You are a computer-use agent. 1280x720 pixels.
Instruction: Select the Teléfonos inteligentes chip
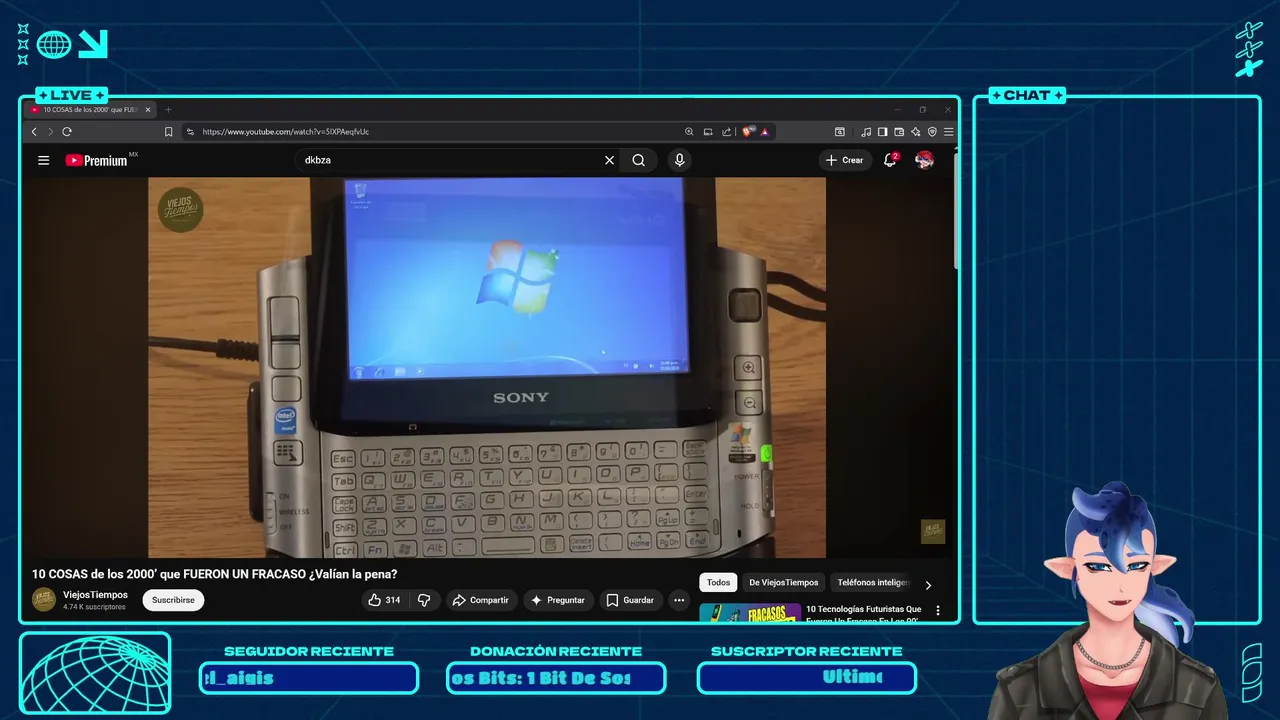point(873,582)
